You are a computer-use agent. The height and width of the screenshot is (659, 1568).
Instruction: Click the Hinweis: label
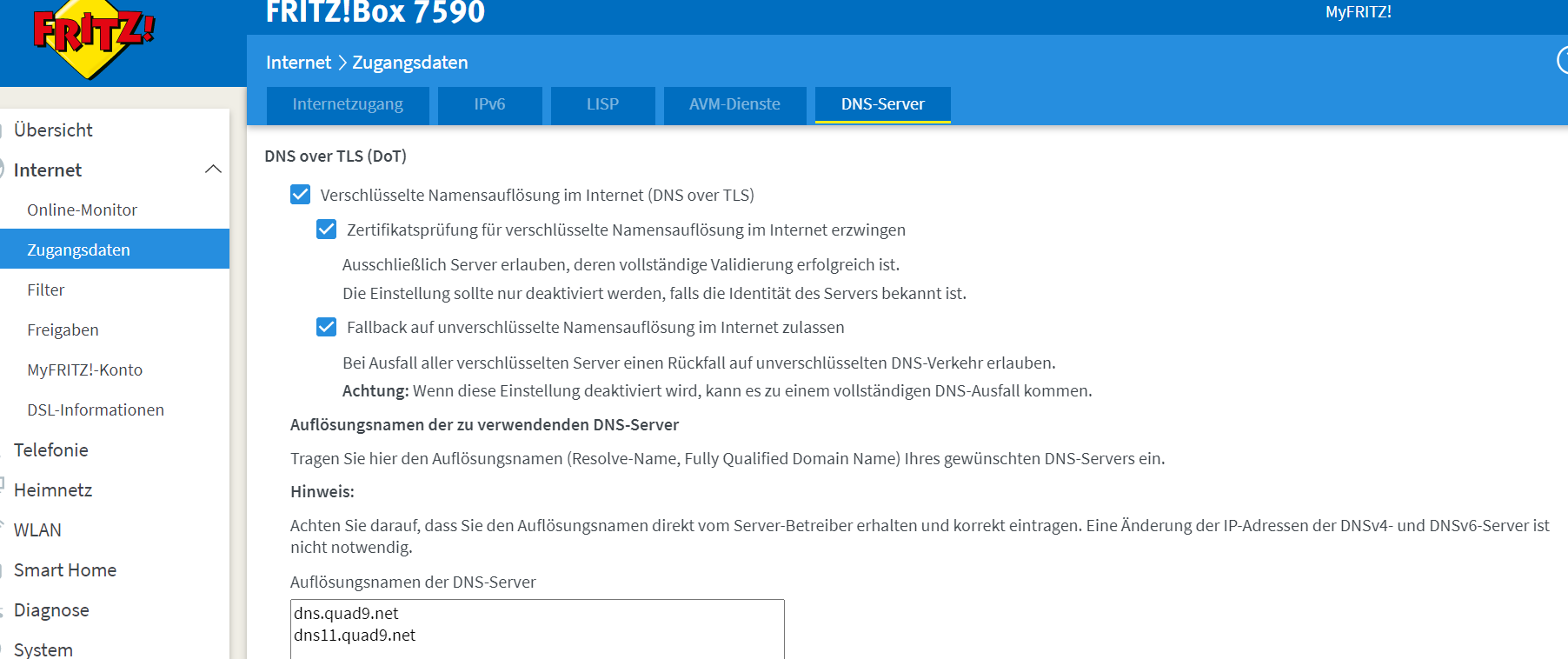coord(322,492)
